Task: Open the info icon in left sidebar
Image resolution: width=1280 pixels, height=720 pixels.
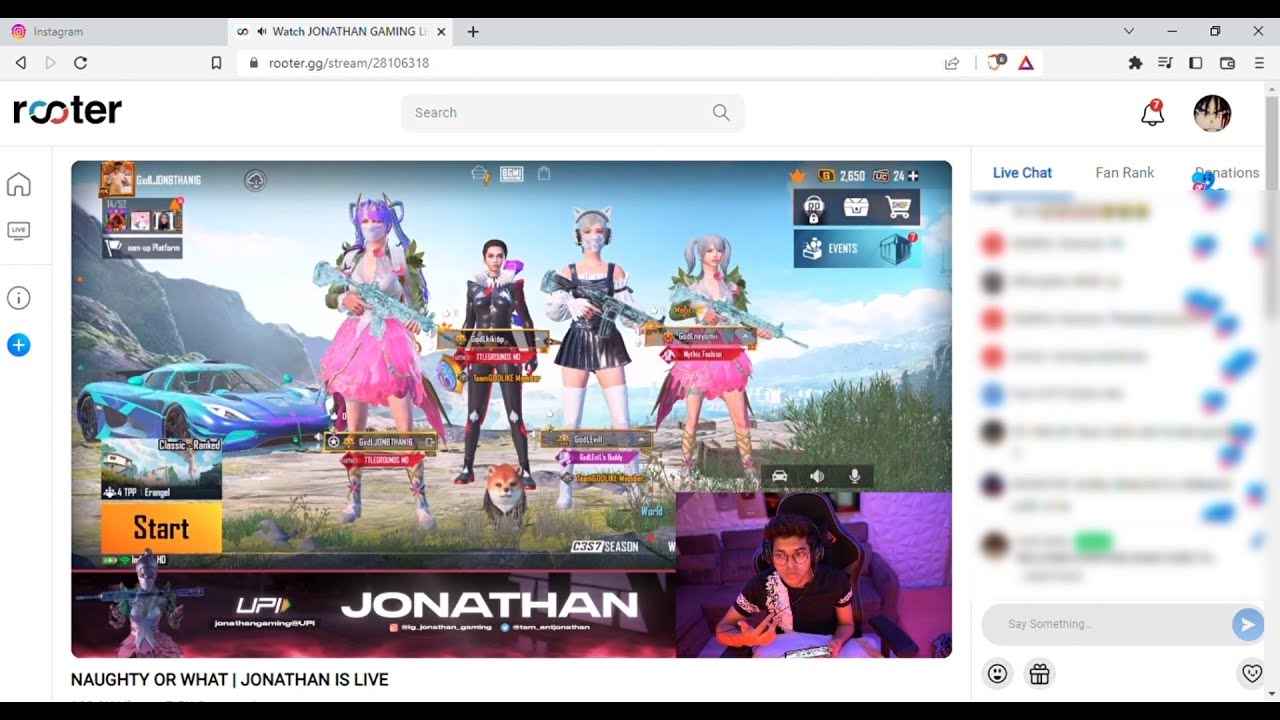Action: point(18,298)
